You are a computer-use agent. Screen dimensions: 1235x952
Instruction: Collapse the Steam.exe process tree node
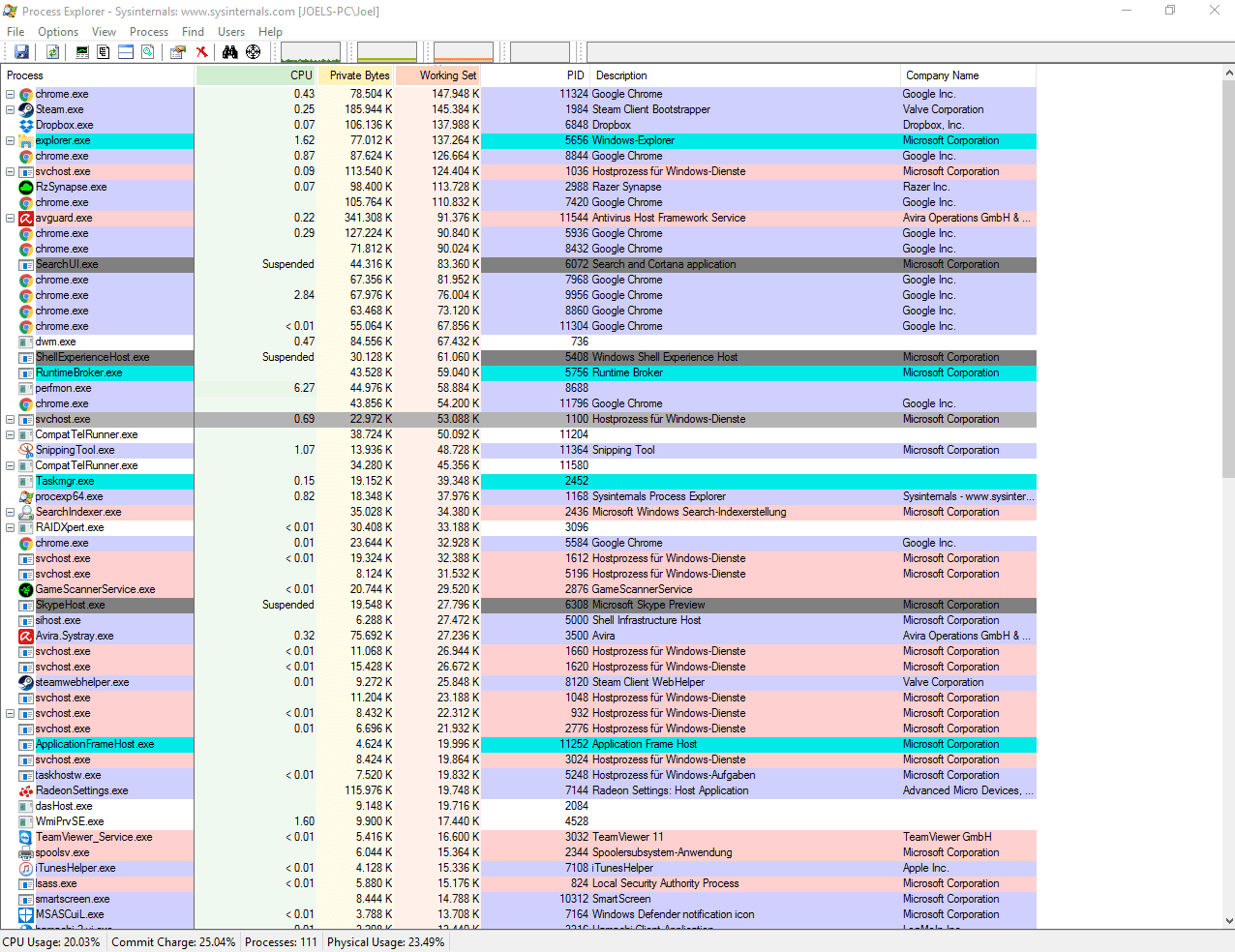[x=11, y=109]
